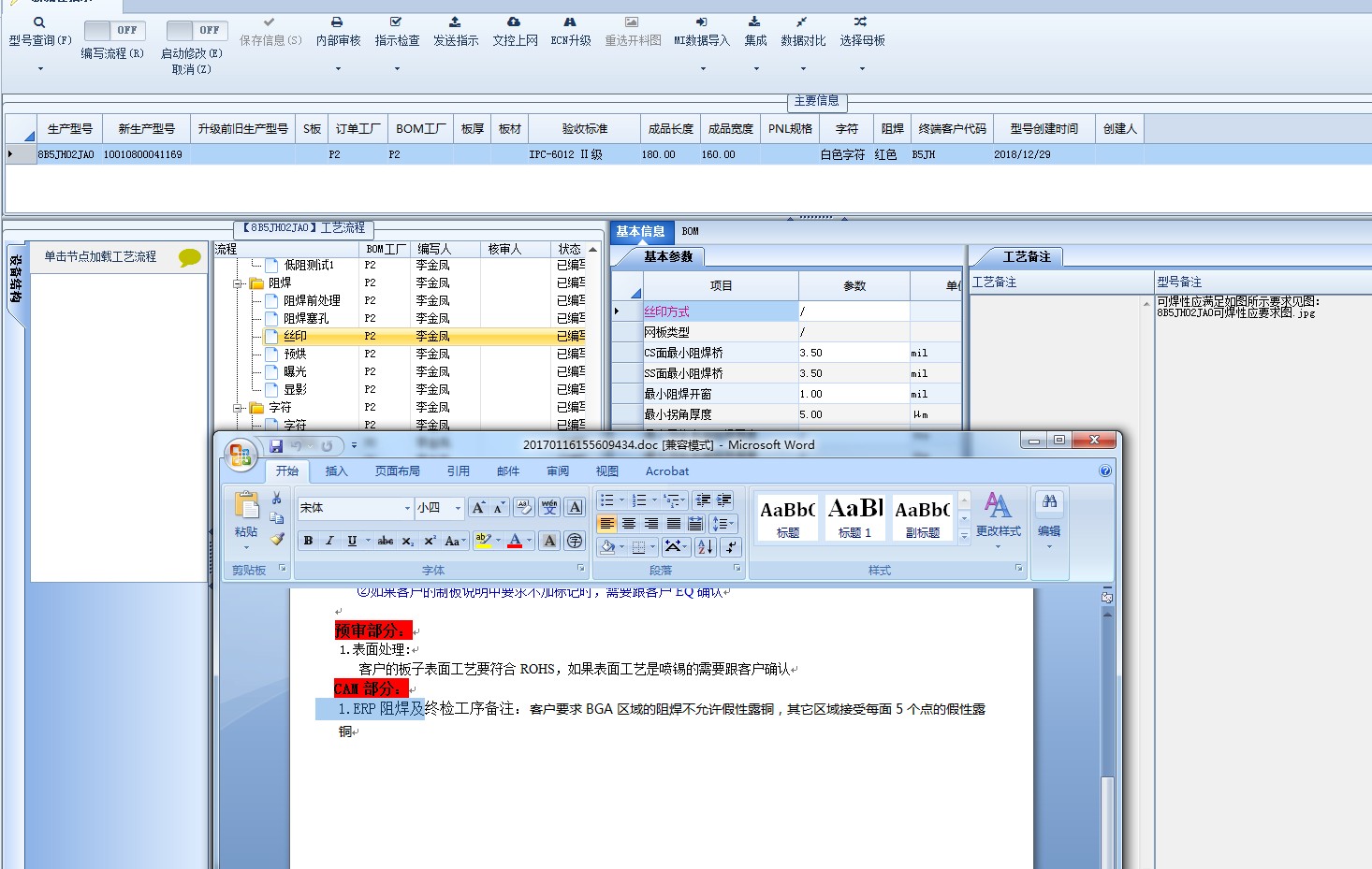Click the Subscript button in Word
Viewport: 1372px width, 869px height.
click(x=408, y=541)
